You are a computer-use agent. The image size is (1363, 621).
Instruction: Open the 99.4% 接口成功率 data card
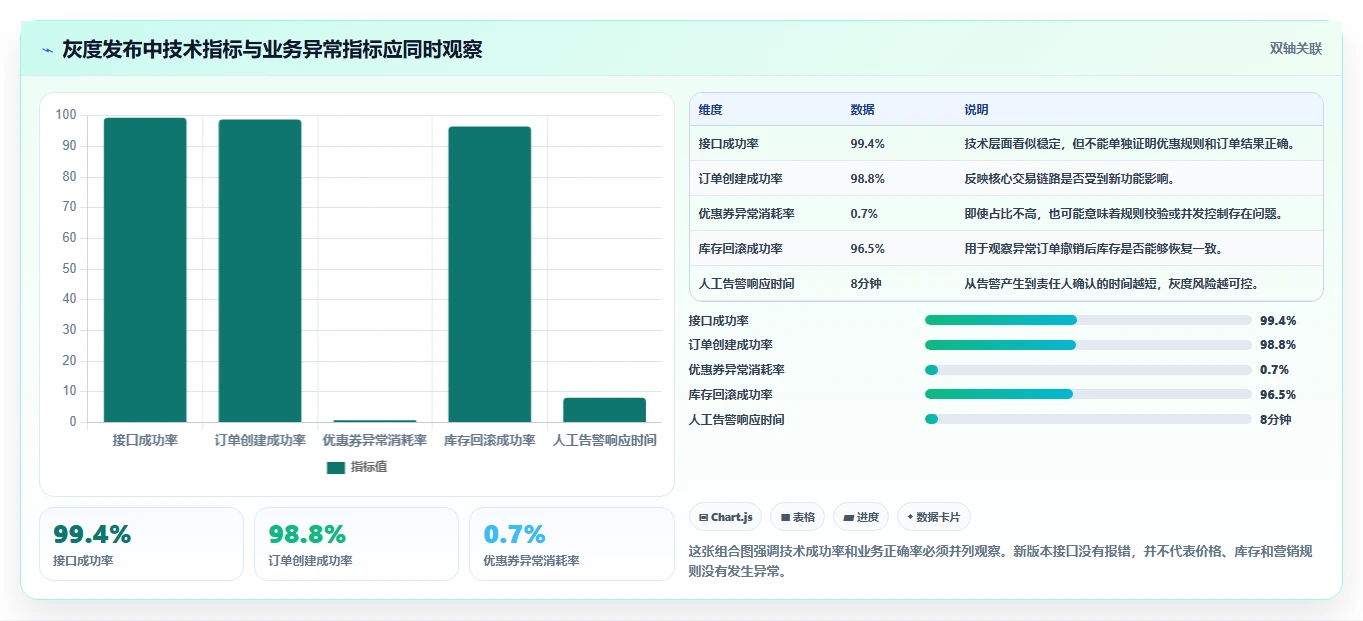click(141, 544)
